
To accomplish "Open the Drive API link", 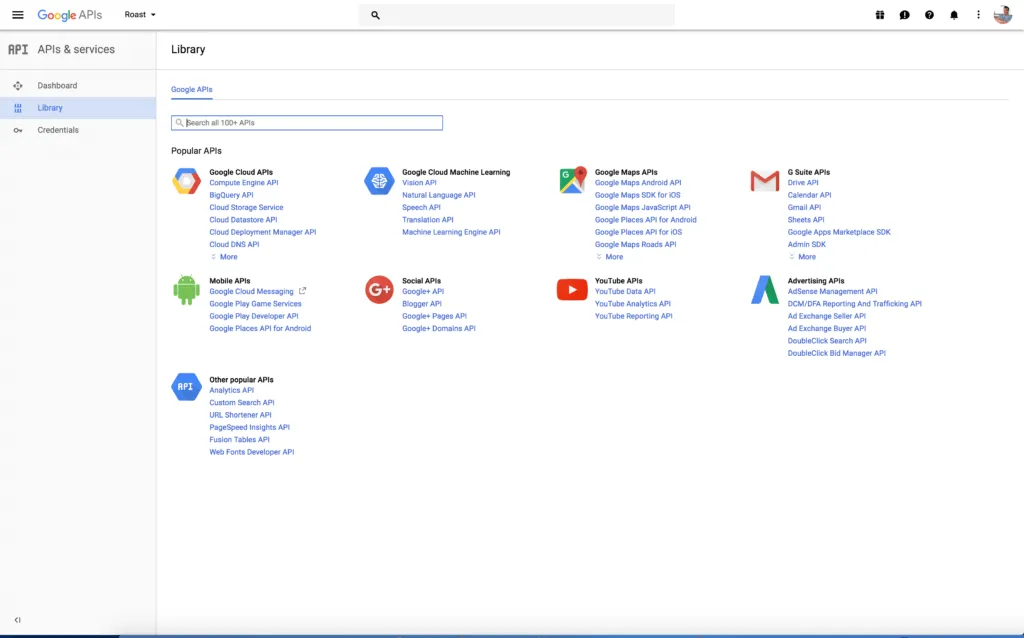I will point(803,183).
